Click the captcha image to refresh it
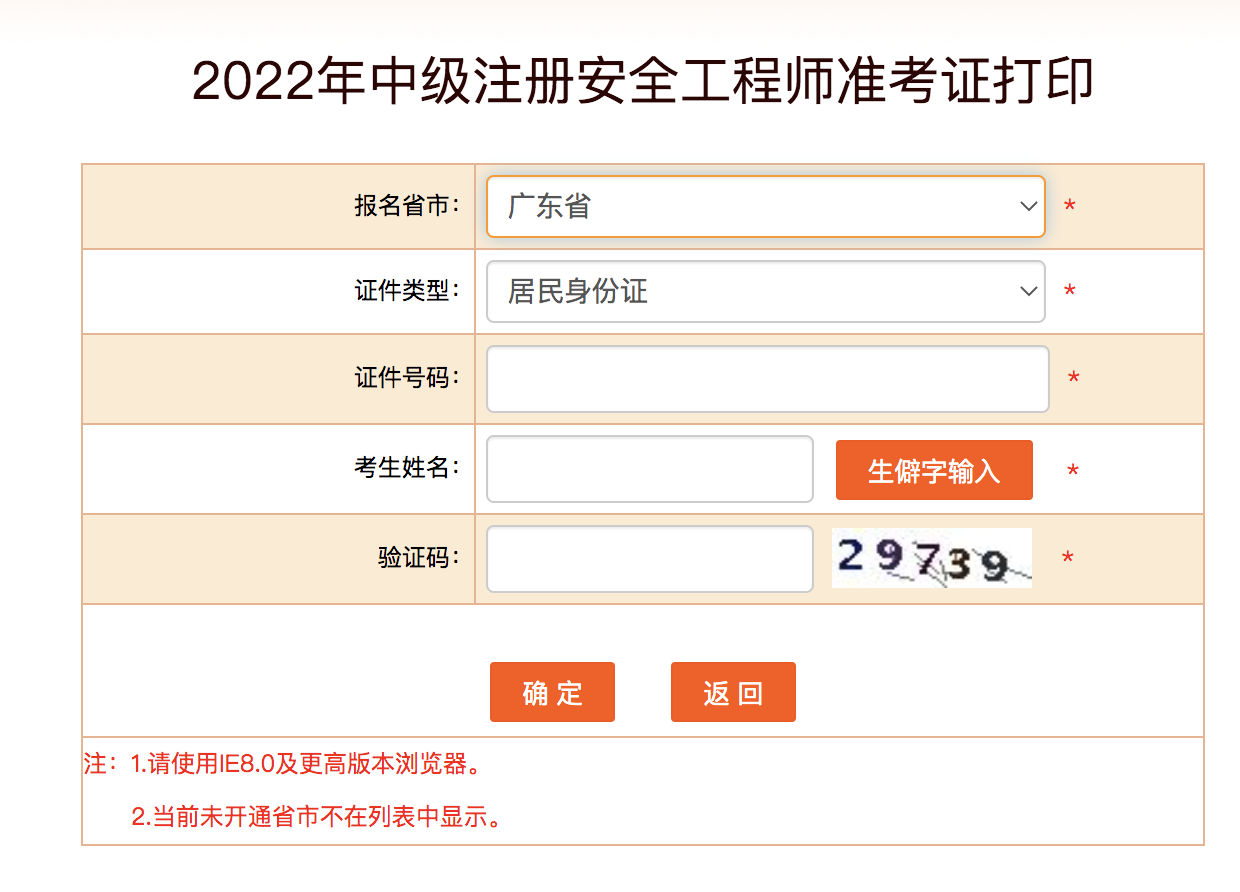This screenshot has width=1240, height=892. pos(930,558)
